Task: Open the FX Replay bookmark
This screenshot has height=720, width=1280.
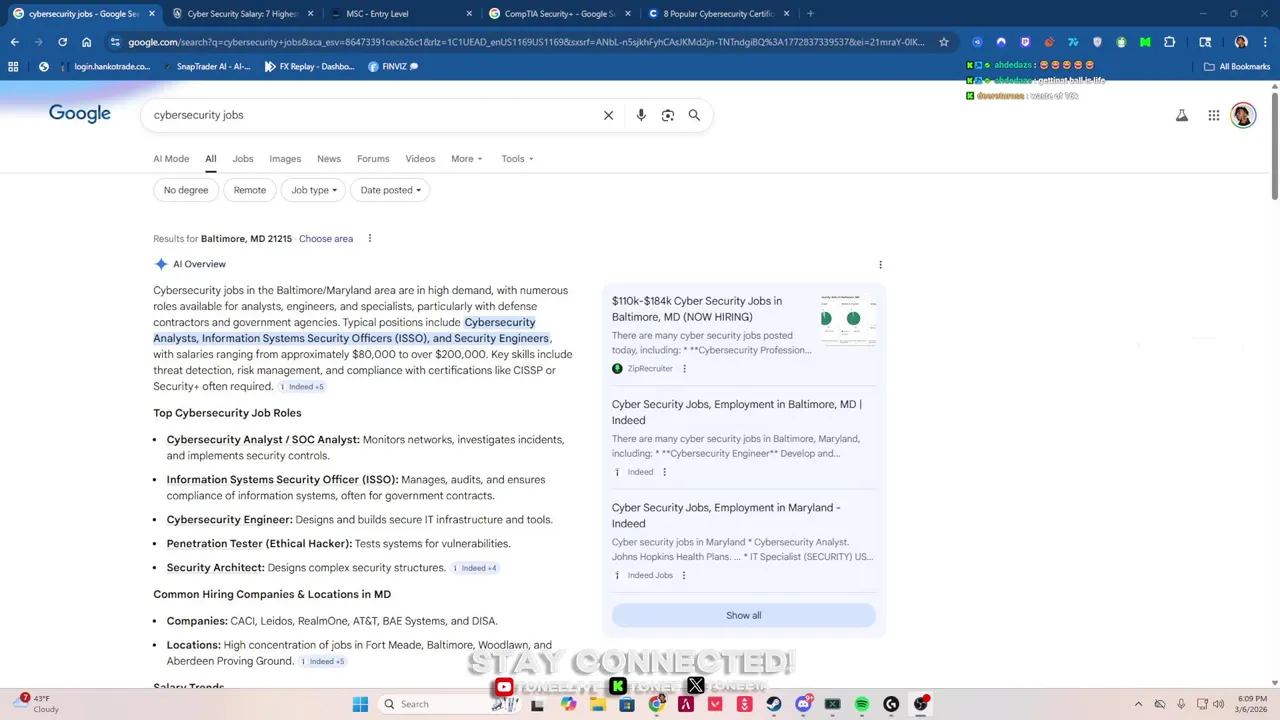Action: [x=309, y=67]
